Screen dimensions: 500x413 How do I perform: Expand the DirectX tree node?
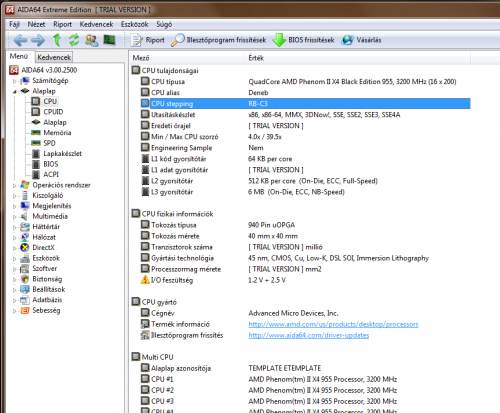click(x=14, y=248)
